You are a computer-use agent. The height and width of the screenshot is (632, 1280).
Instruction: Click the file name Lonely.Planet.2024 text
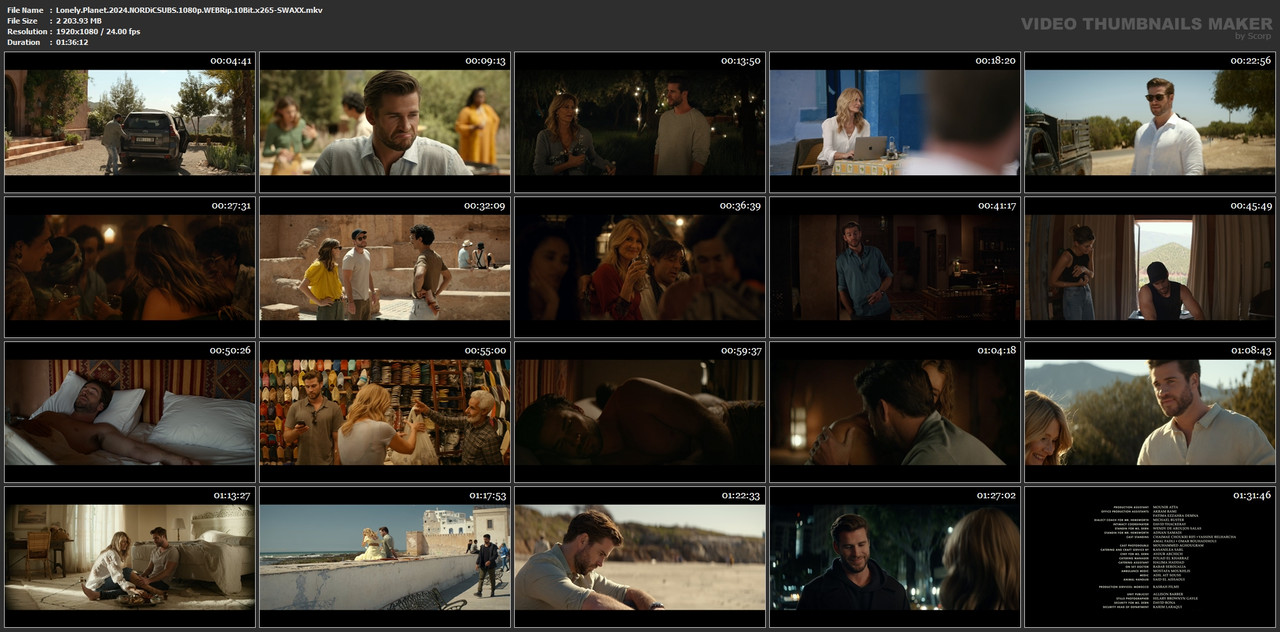click(189, 10)
